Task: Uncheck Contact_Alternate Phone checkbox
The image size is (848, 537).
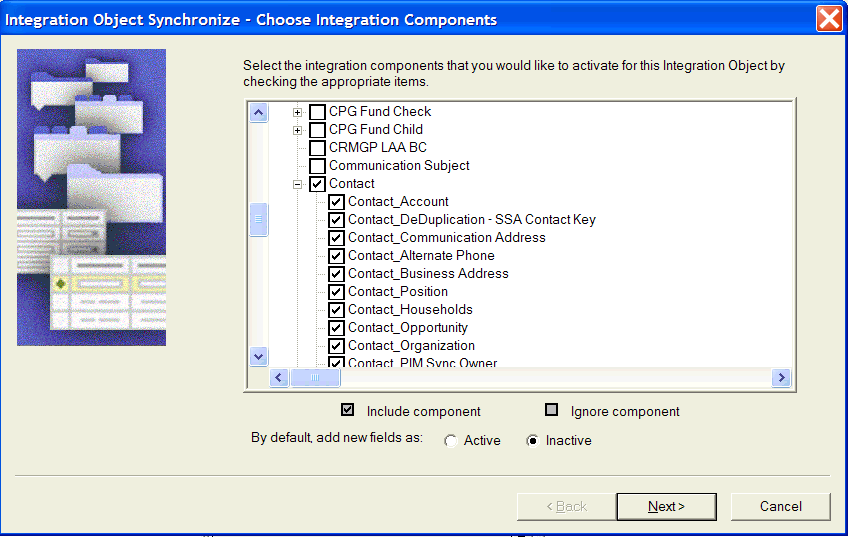Action: pyautogui.click(x=336, y=256)
